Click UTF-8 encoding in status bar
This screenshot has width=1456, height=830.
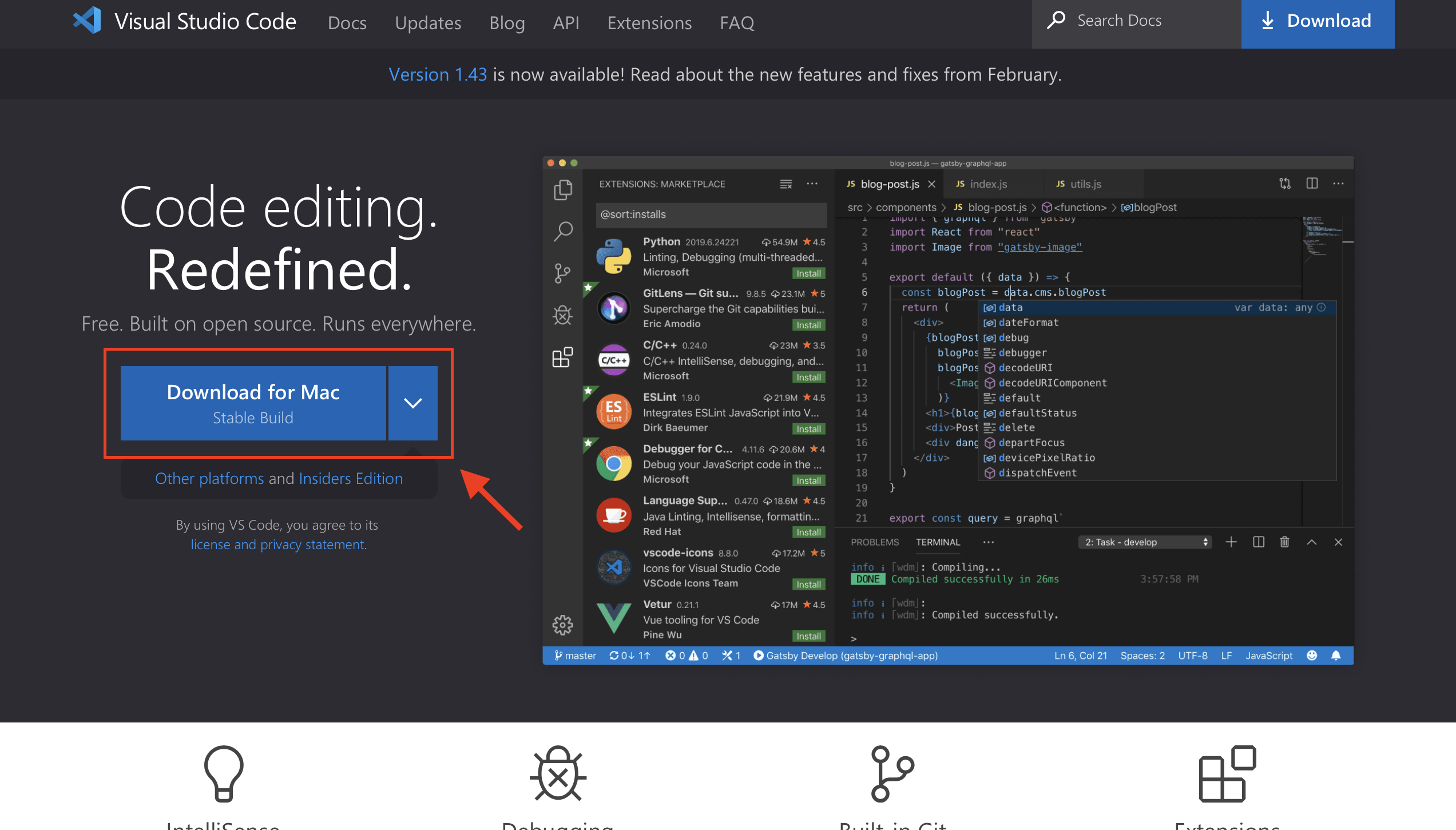coord(1193,656)
